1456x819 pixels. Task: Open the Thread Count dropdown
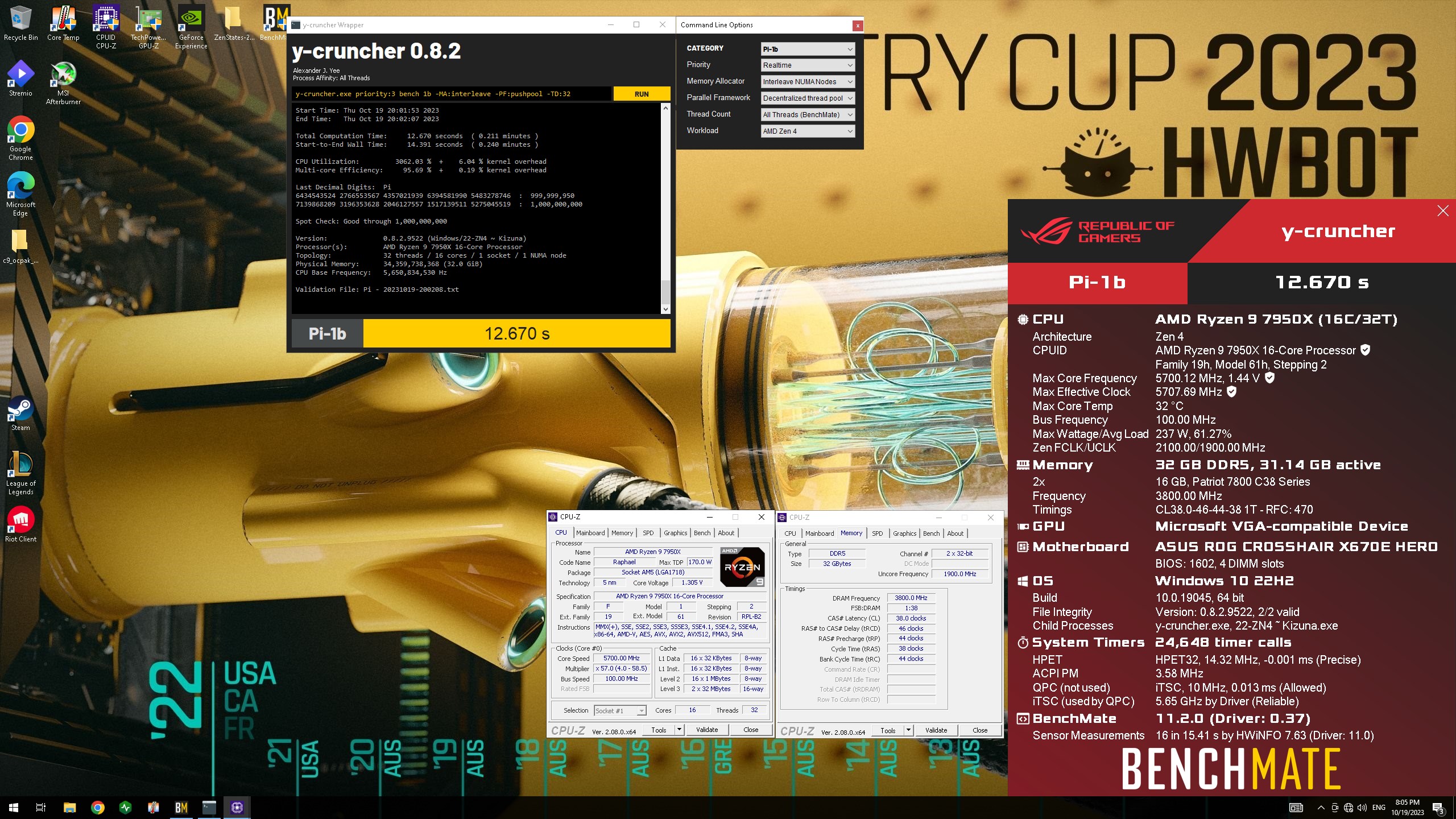tap(808, 115)
